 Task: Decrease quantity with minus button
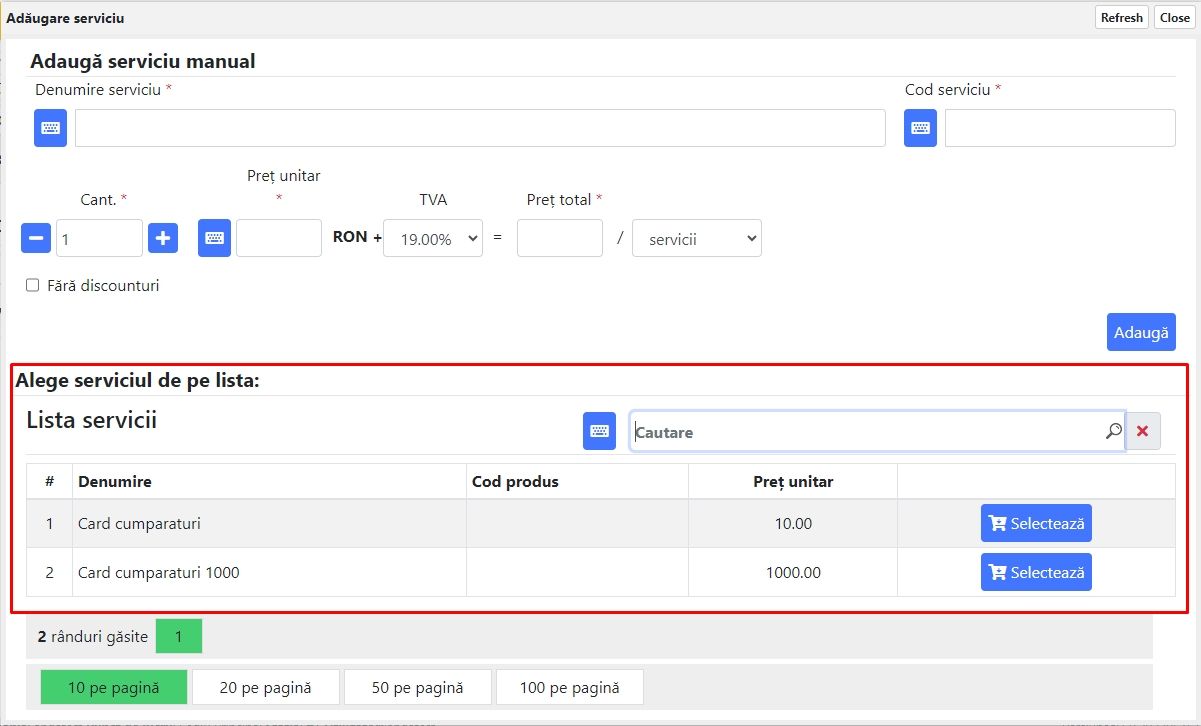coord(36,238)
